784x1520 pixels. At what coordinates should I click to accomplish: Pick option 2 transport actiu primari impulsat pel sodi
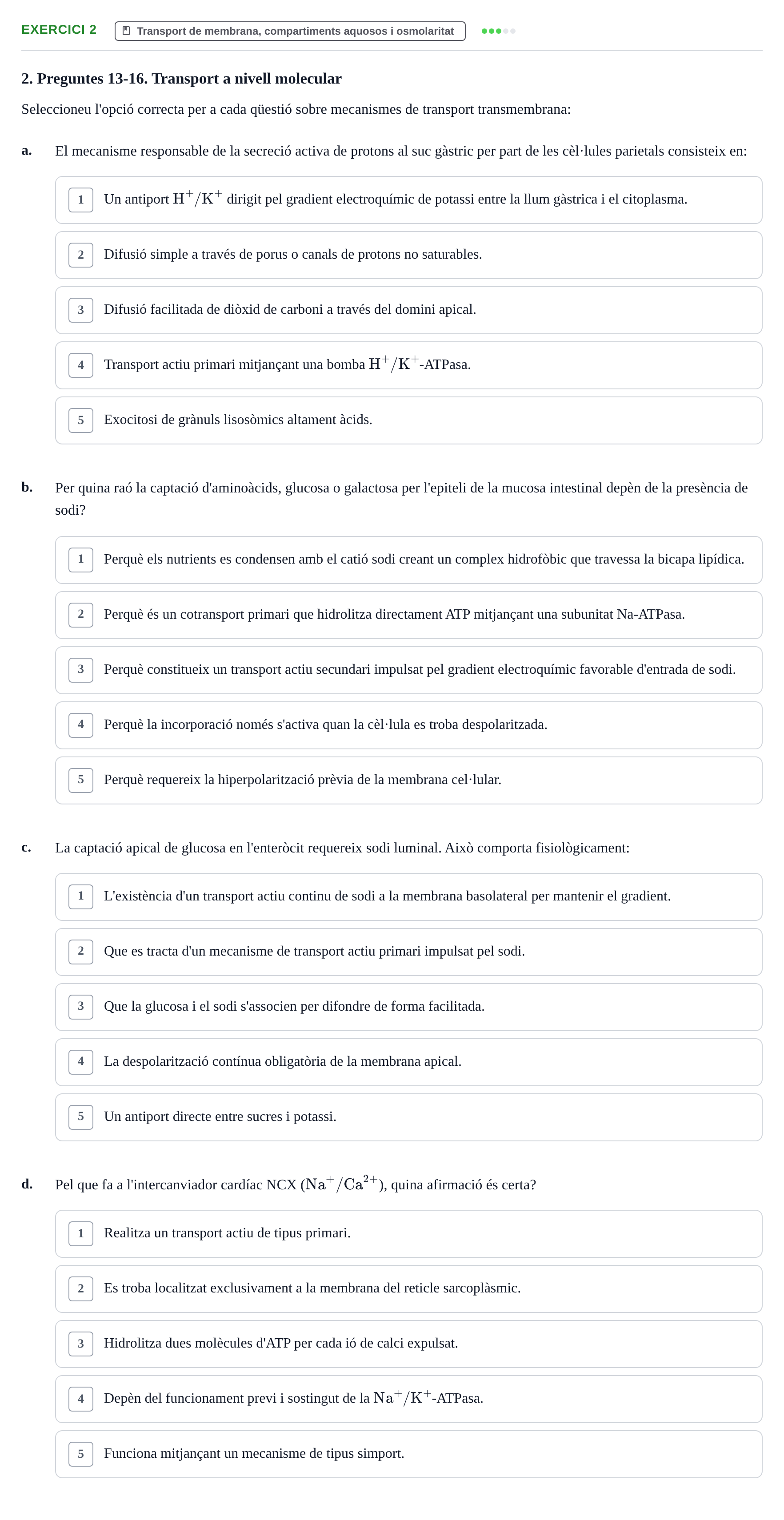tap(408, 952)
